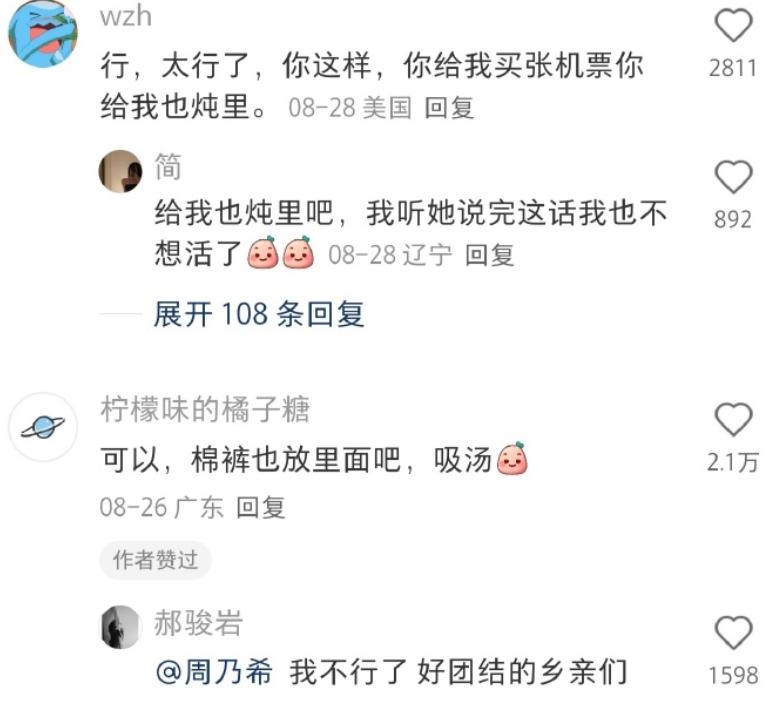
Task: Open the planet avatar of 柠檬味的橘子糖
Action: [x=43, y=427]
